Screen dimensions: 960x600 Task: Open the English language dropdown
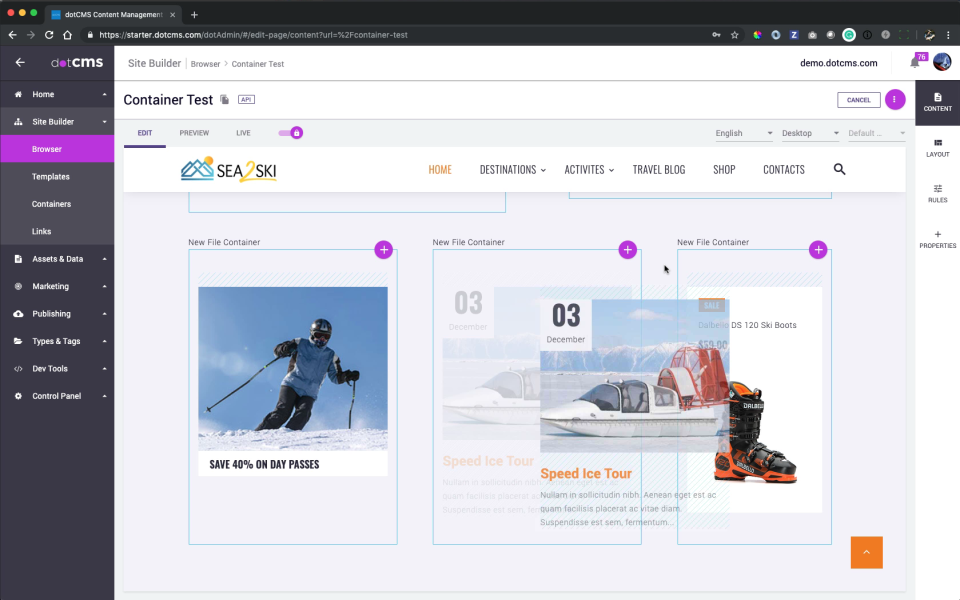point(743,132)
